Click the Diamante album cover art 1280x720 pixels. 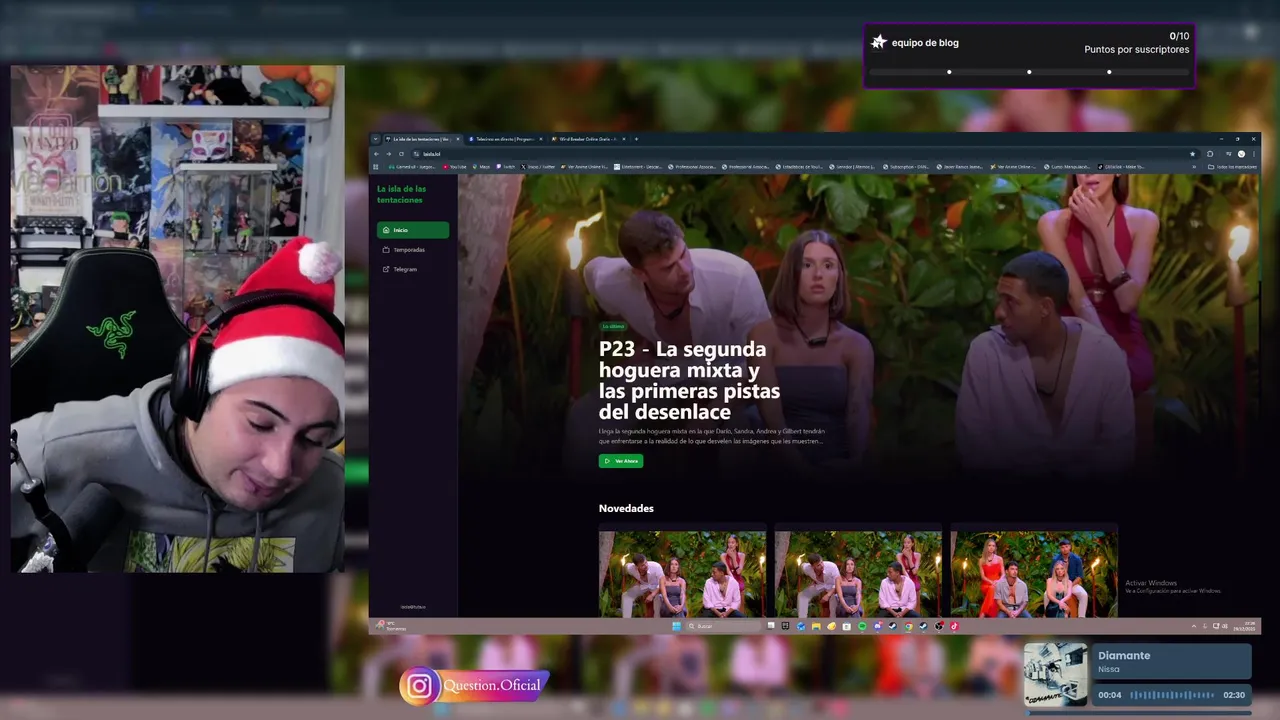click(x=1056, y=675)
